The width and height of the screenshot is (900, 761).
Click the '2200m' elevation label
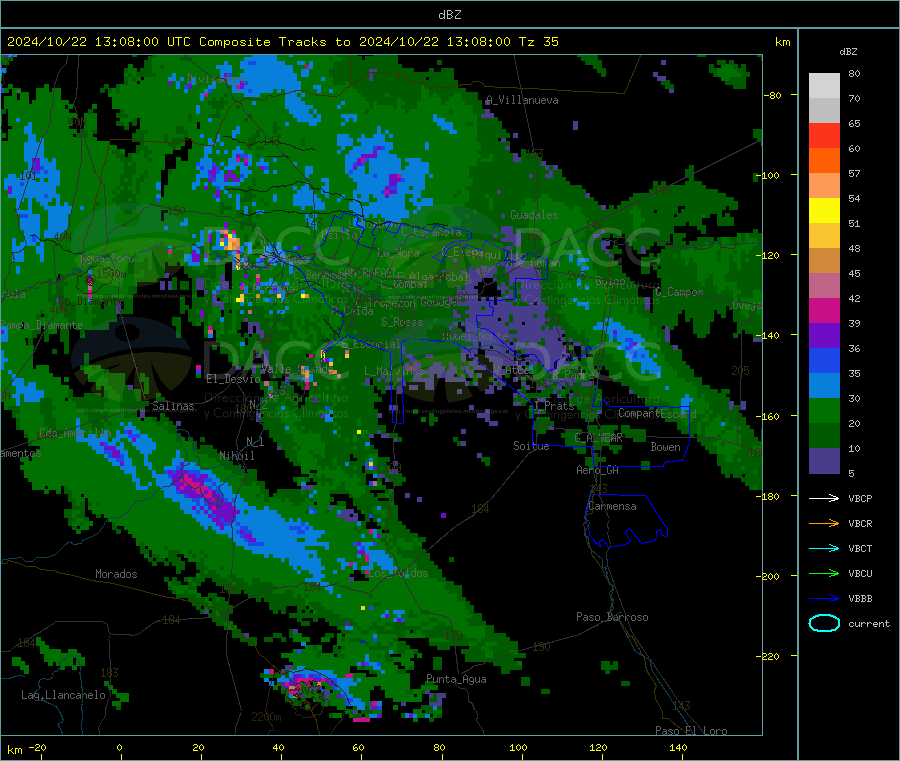(x=266, y=717)
